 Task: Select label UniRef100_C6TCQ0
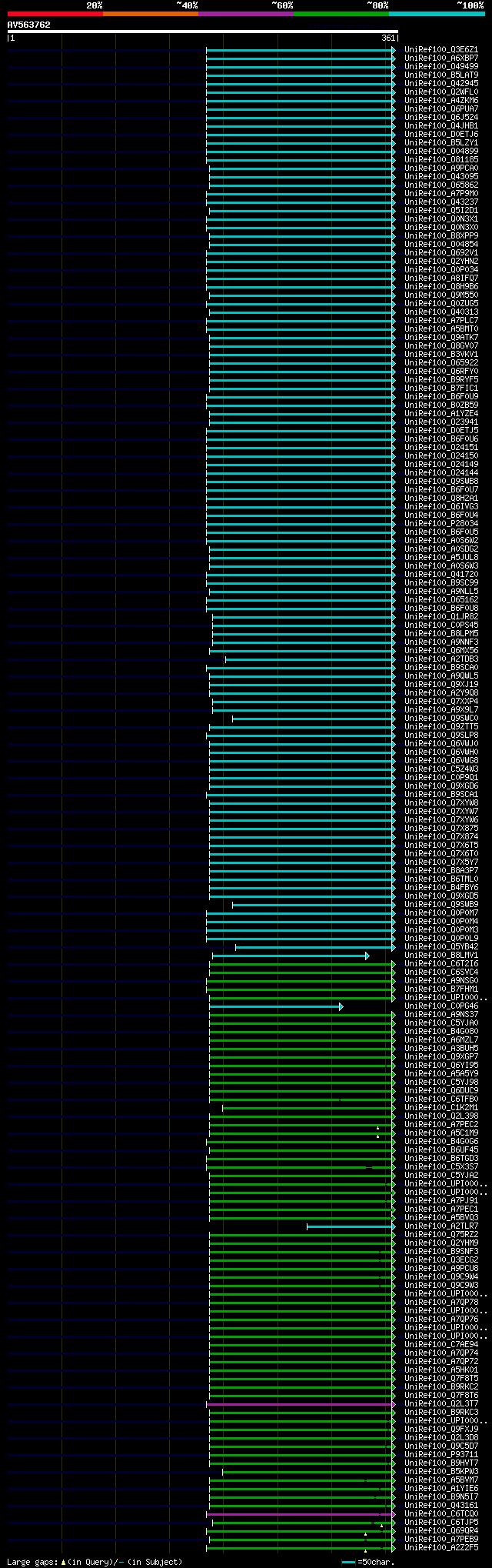point(441,1513)
